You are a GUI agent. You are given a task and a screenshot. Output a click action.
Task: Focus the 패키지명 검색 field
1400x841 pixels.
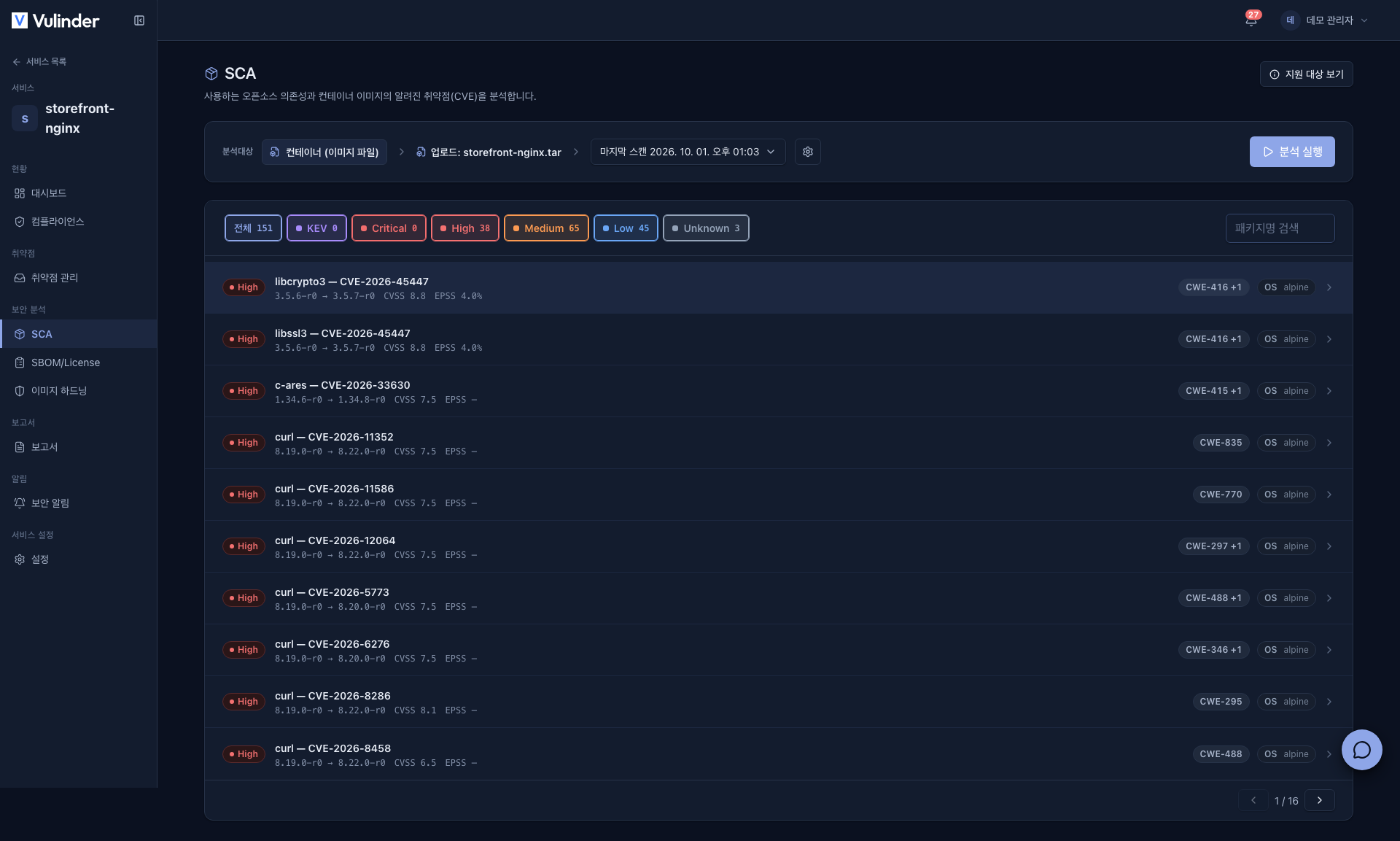coord(1280,228)
